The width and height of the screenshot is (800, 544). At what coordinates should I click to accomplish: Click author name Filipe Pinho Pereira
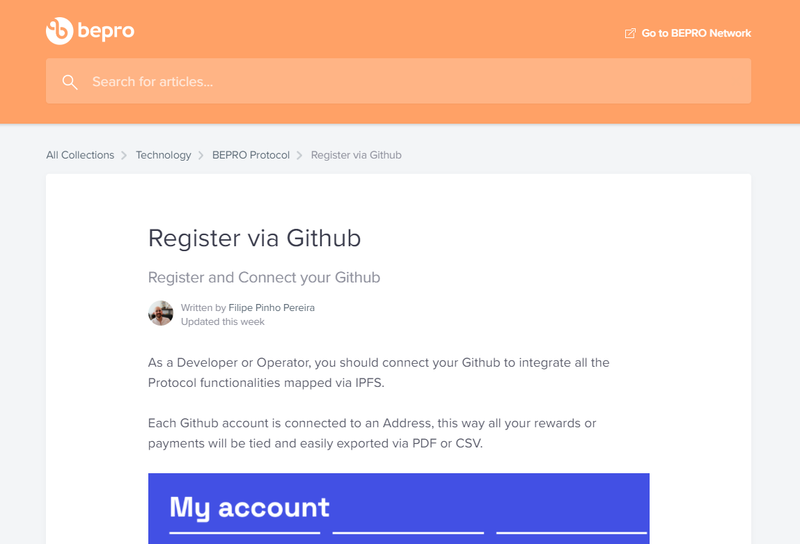[x=272, y=308]
